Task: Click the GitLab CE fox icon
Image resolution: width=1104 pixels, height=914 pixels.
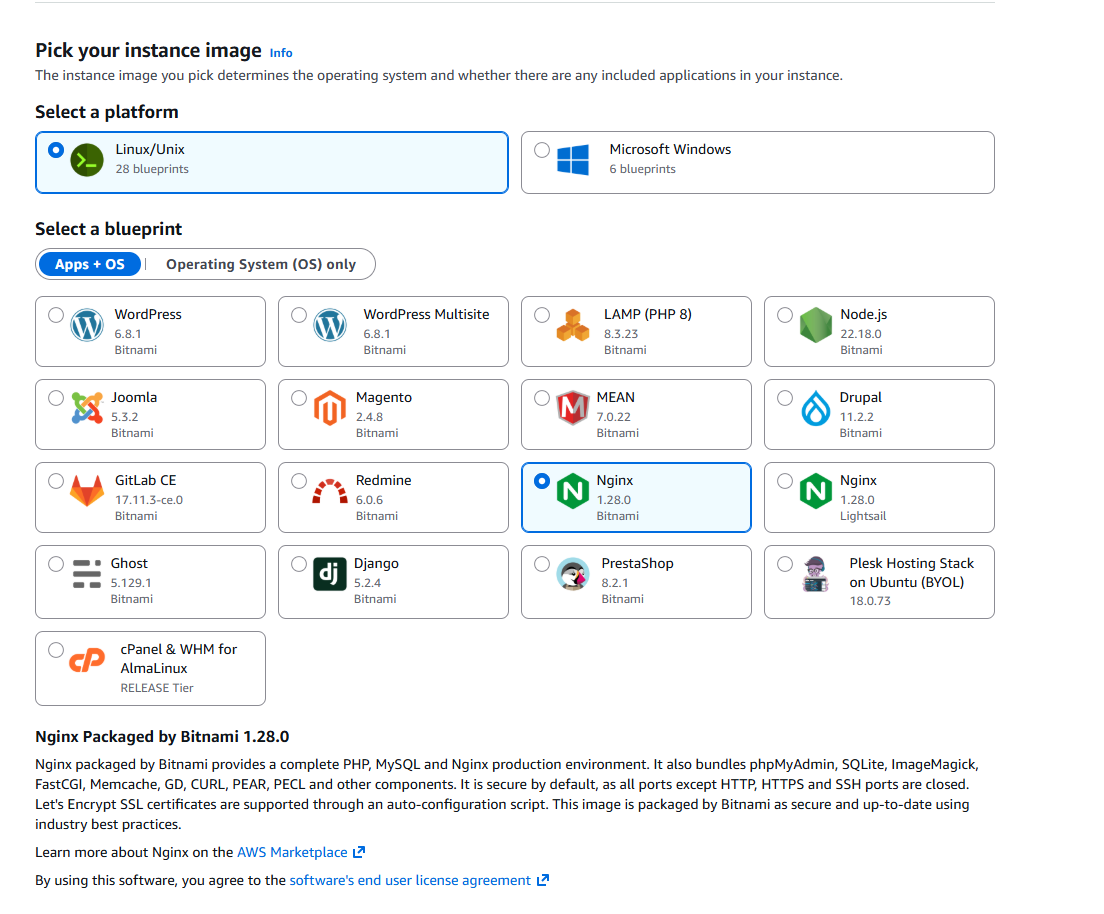Action: (x=87, y=492)
